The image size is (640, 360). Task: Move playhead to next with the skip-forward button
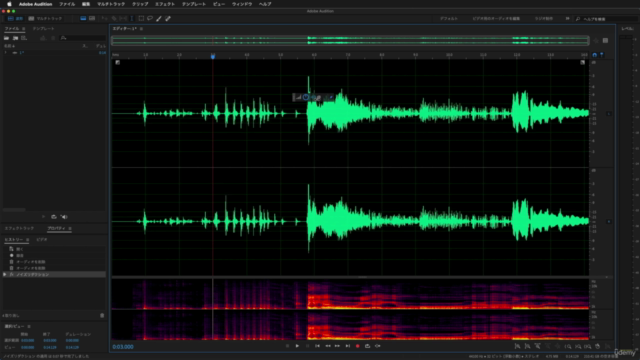pyautogui.click(x=348, y=346)
